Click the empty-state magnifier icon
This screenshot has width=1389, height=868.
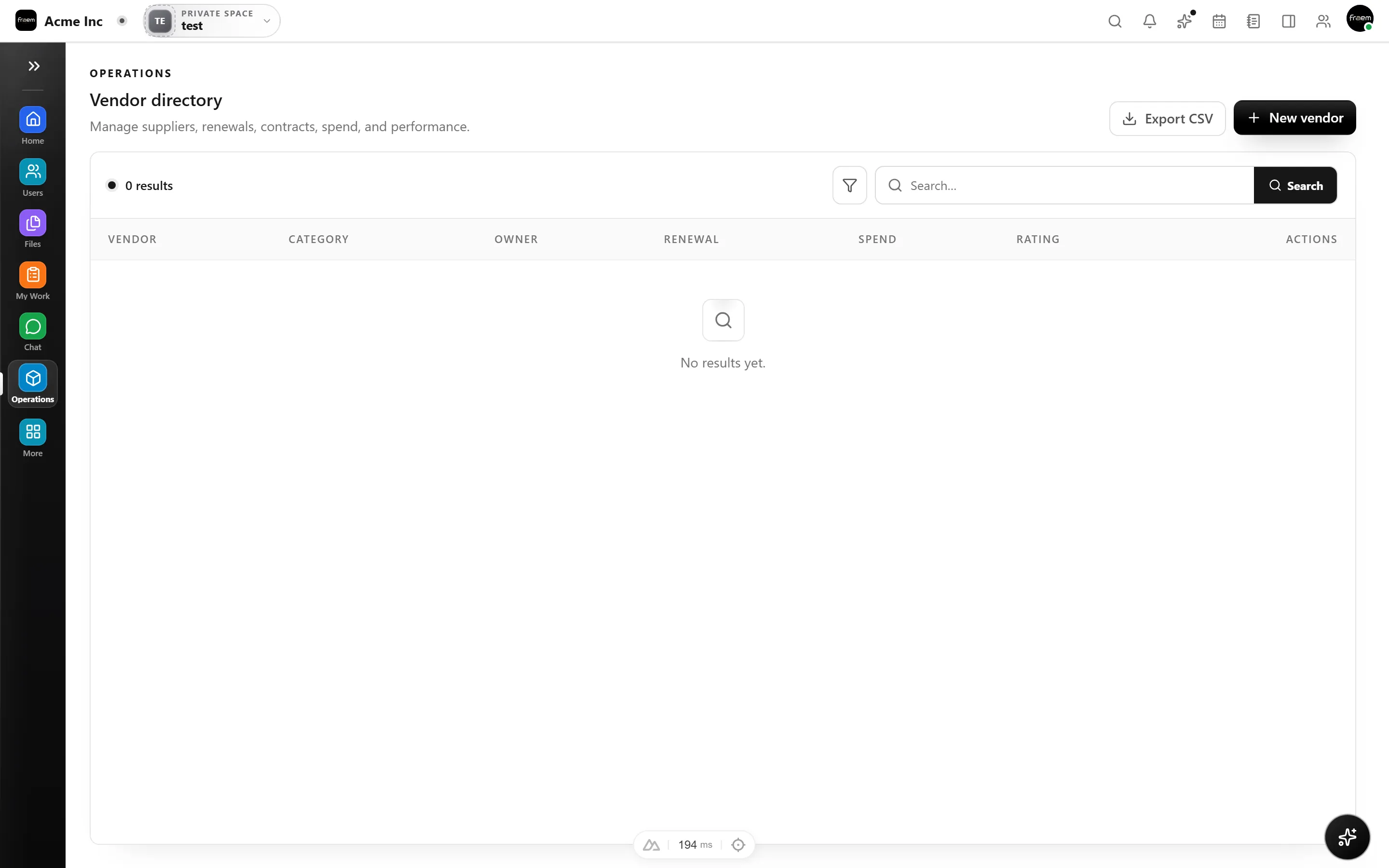(x=723, y=320)
